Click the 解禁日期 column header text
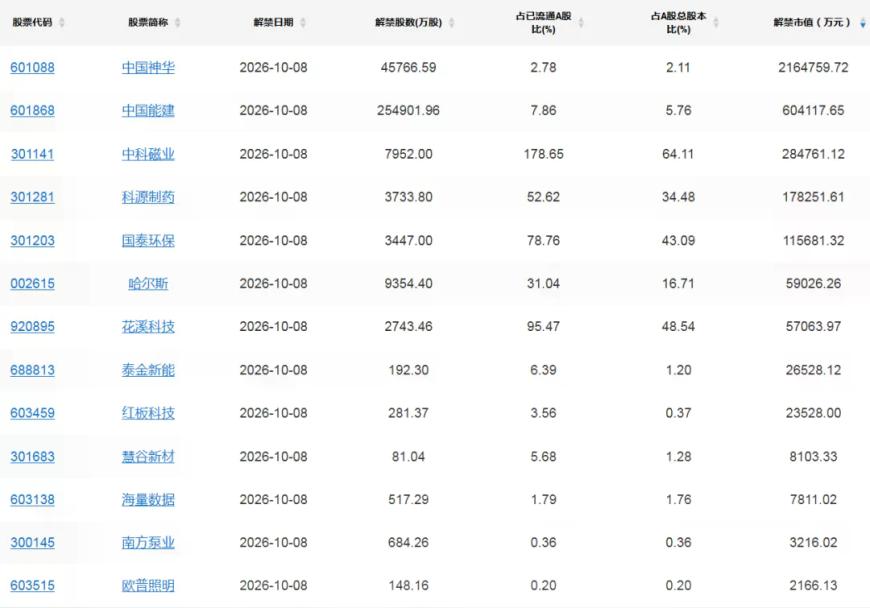Image resolution: width=870 pixels, height=608 pixels. point(273,23)
